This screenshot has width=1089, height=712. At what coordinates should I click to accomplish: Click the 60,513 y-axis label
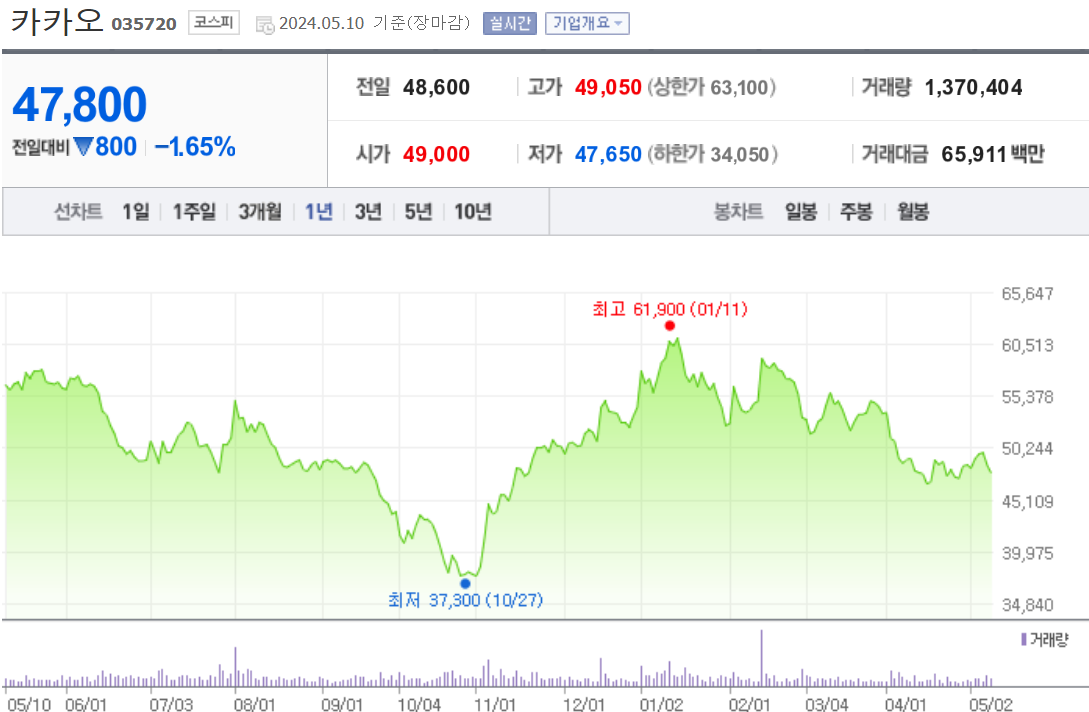click(x=1027, y=345)
